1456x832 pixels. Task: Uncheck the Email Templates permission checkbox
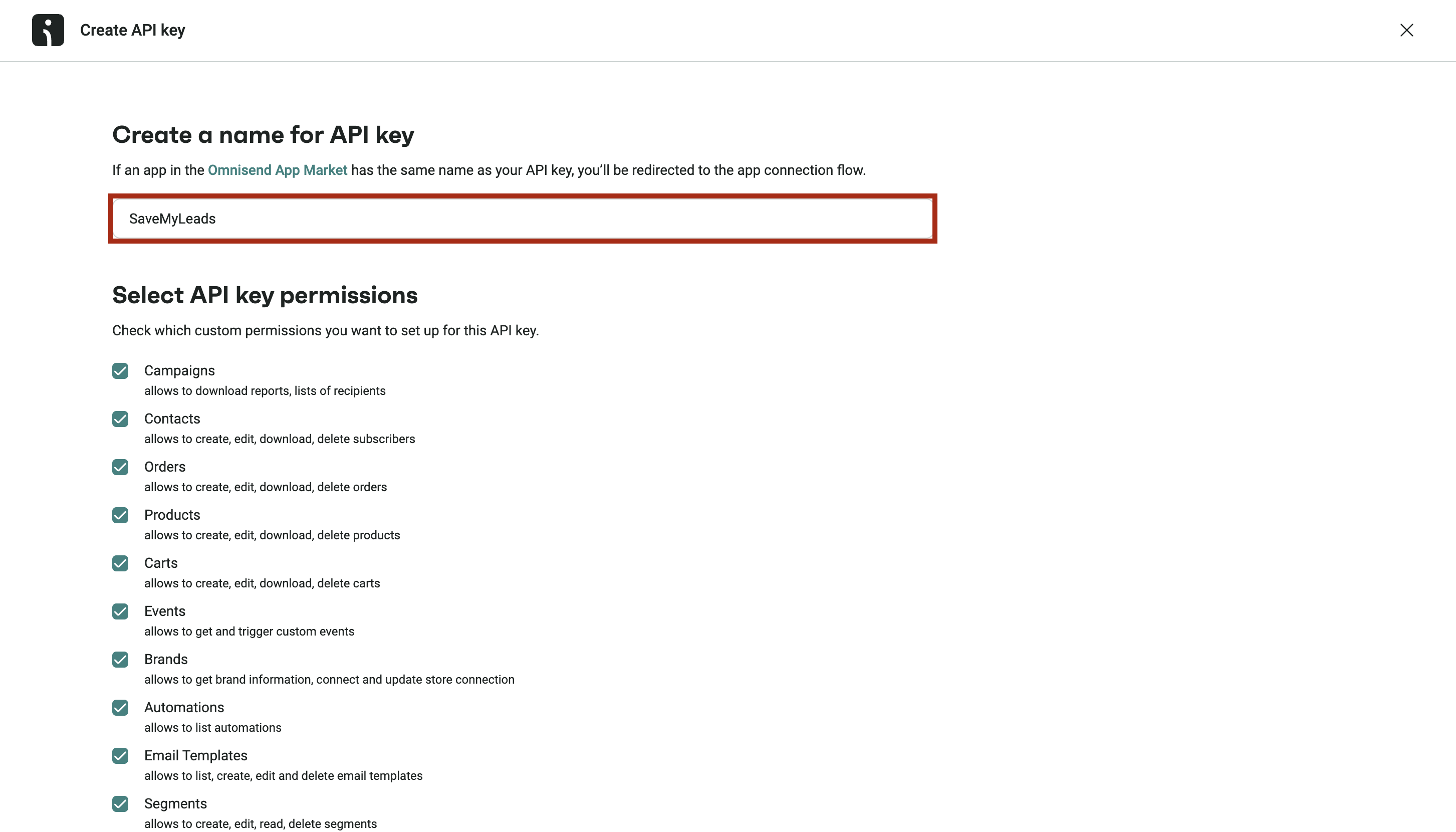coord(121,755)
